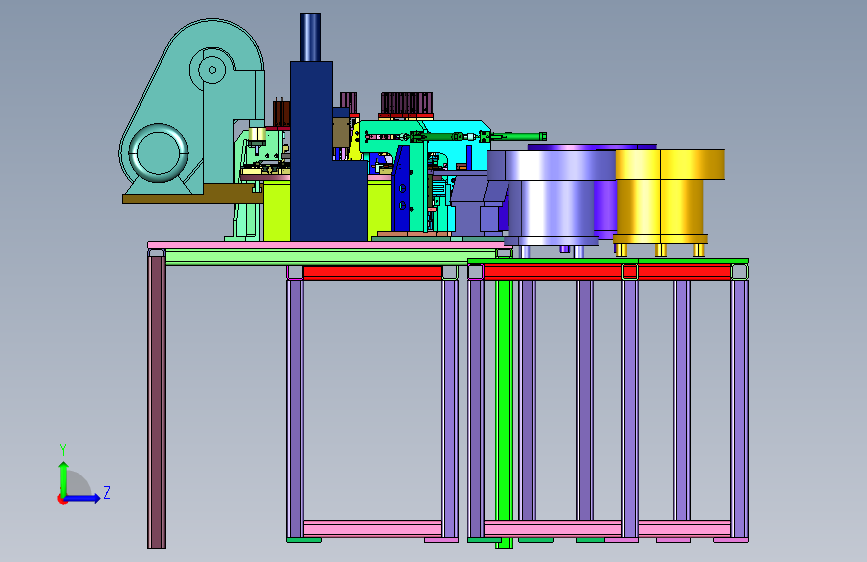This screenshot has width=867, height=562.
Task: Select the red crossbeam of the middle frame
Action: 372,272
